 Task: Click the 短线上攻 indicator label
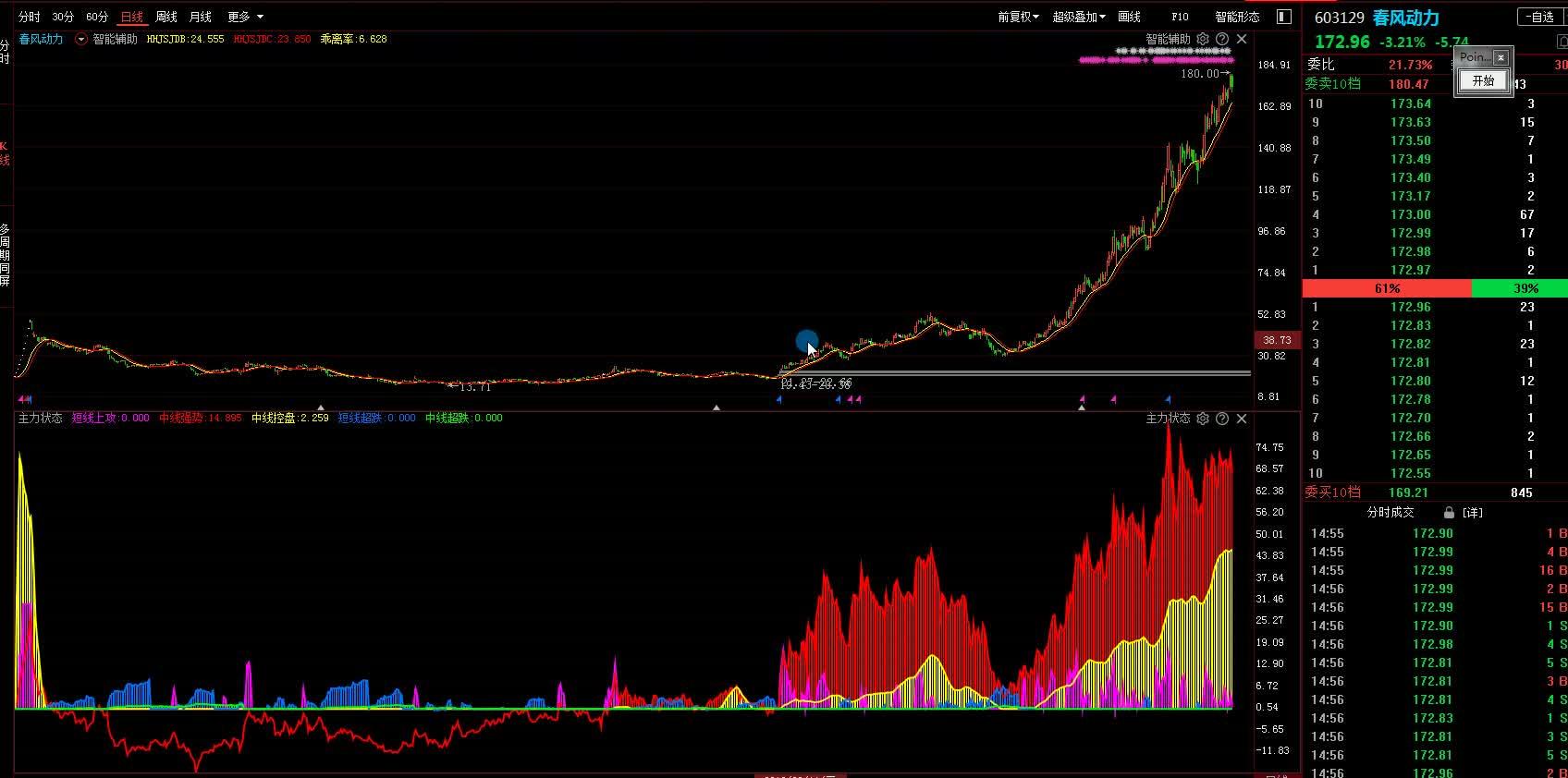tap(110, 419)
